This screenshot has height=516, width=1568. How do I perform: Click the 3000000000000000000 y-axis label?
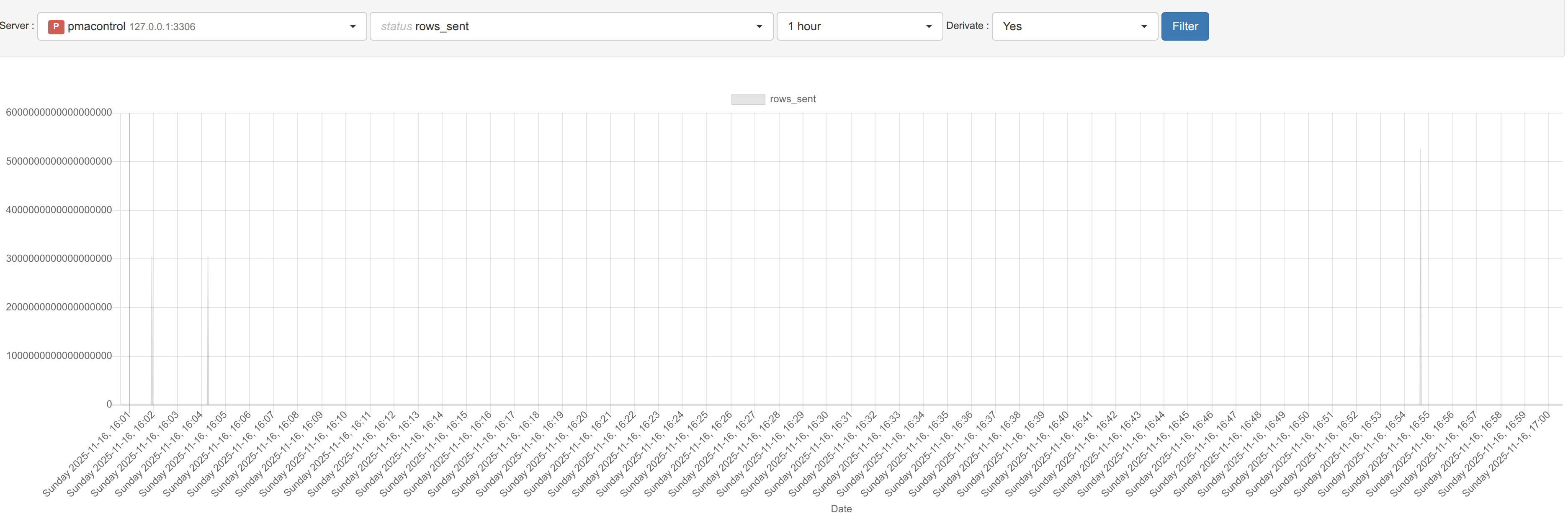coord(59,258)
